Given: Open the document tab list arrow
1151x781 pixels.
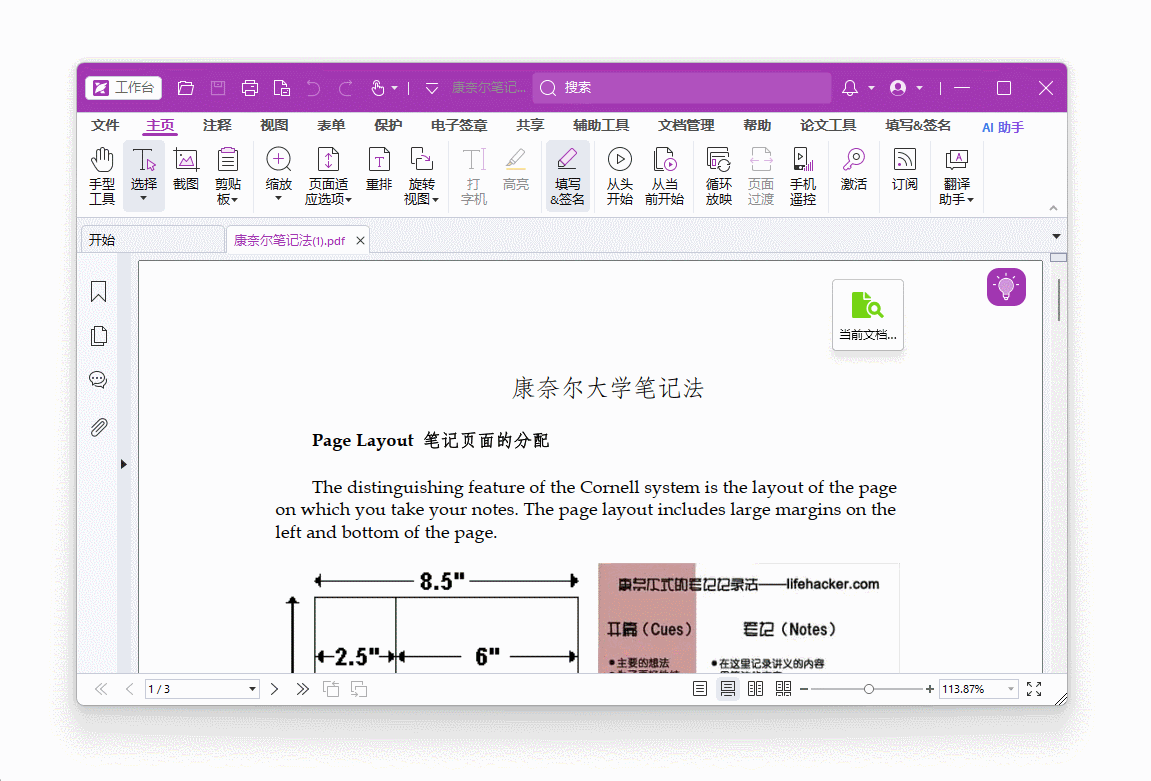Looking at the screenshot, I should coord(1056,236).
